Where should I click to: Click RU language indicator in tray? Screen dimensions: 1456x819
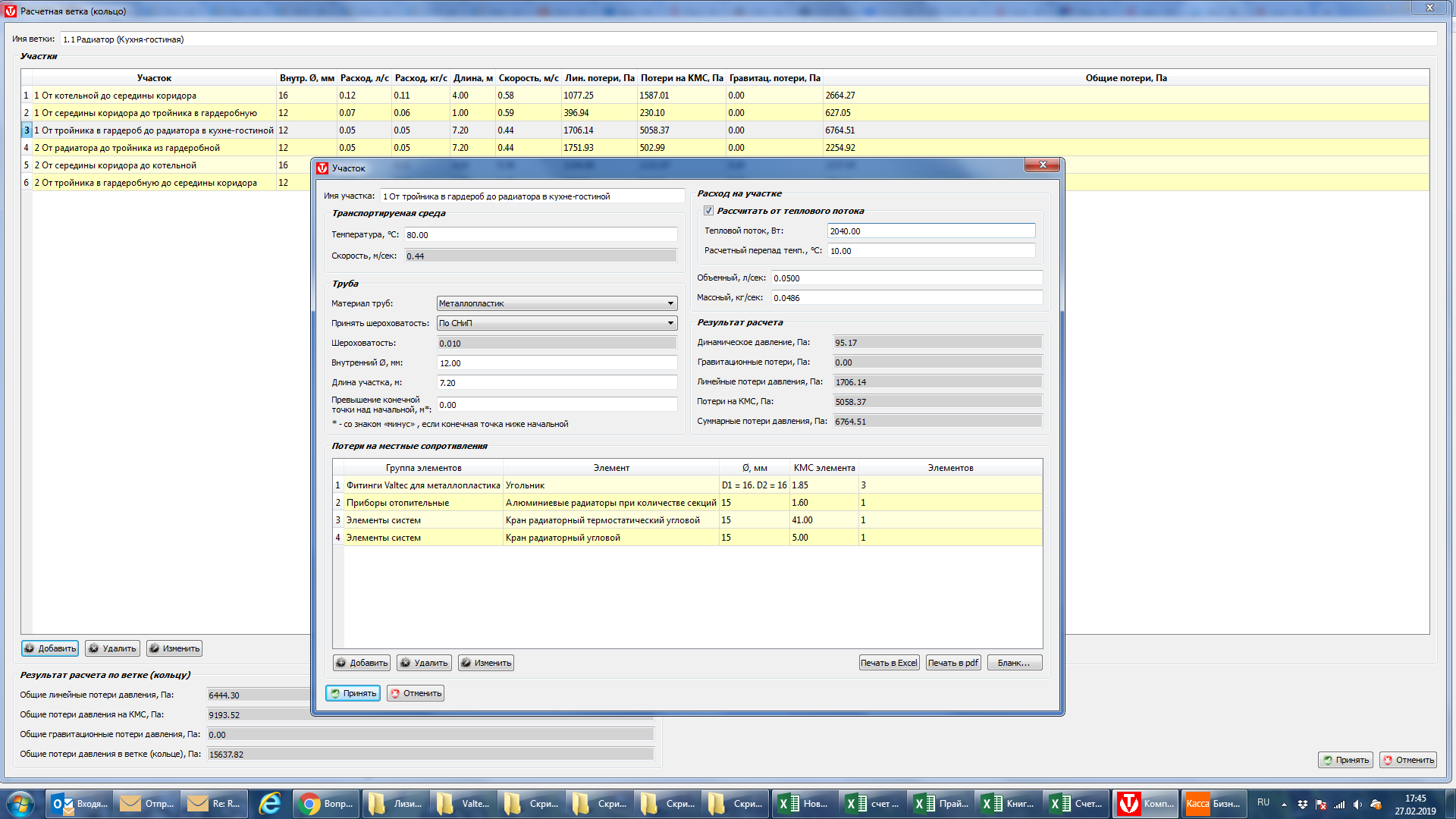coord(1263,802)
